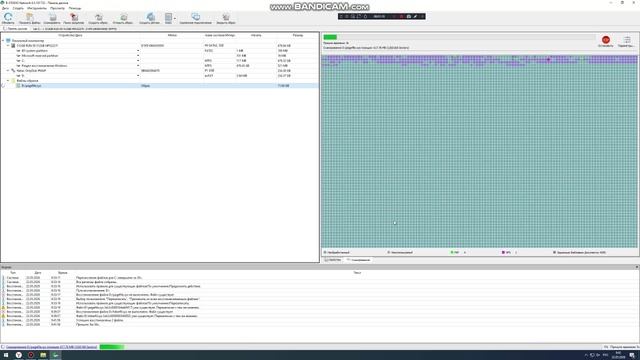This screenshot has height=360, width=640.
Task: Click the red Stop scan button
Action: pyautogui.click(x=606, y=41)
